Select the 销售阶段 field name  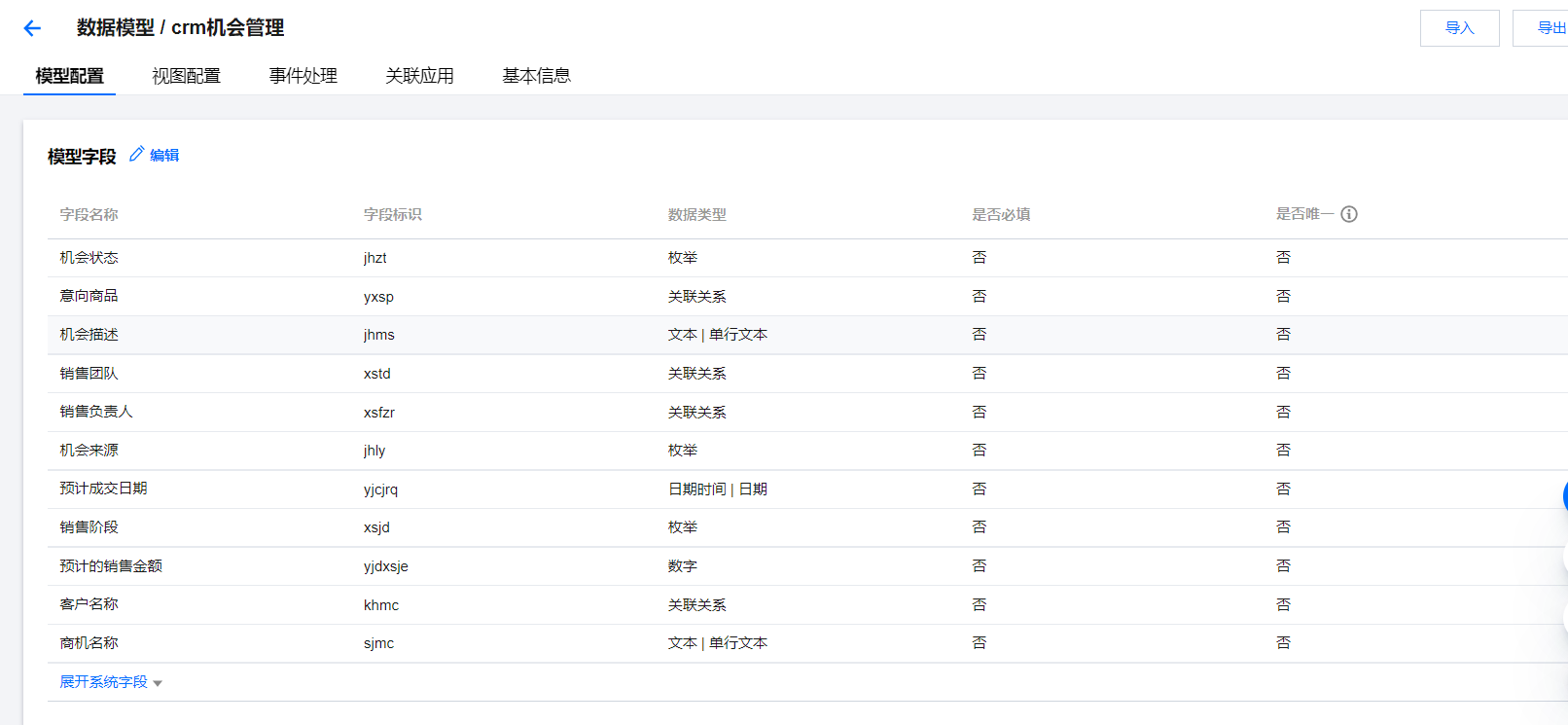89,527
